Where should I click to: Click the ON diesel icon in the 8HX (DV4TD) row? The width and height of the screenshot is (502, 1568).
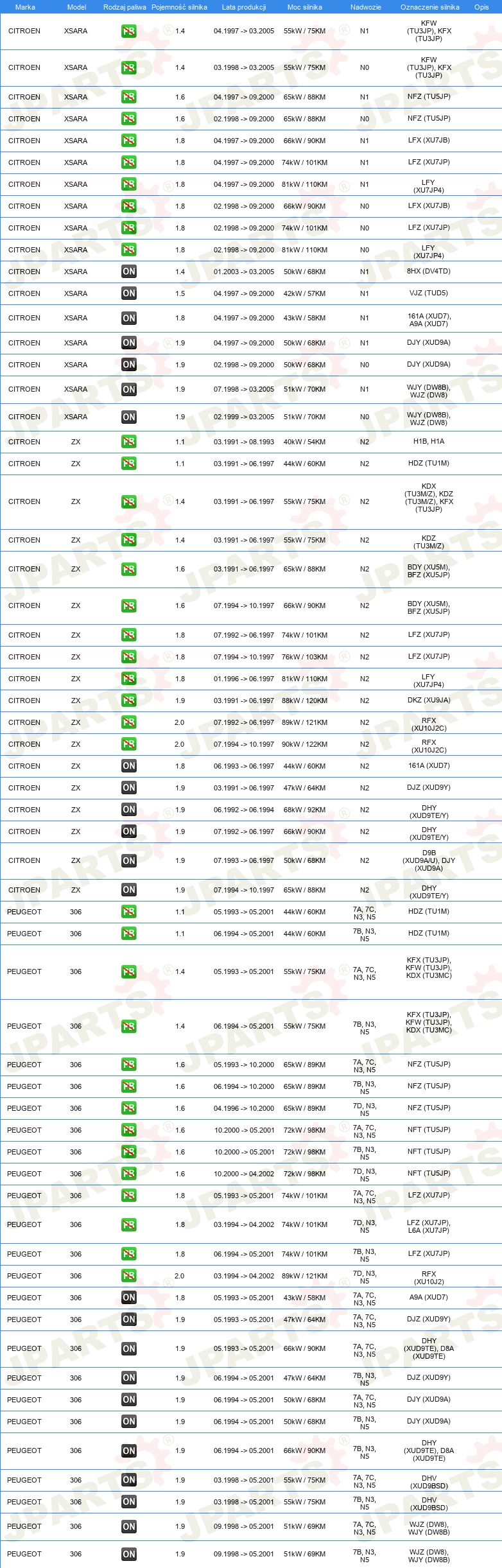coord(129,272)
